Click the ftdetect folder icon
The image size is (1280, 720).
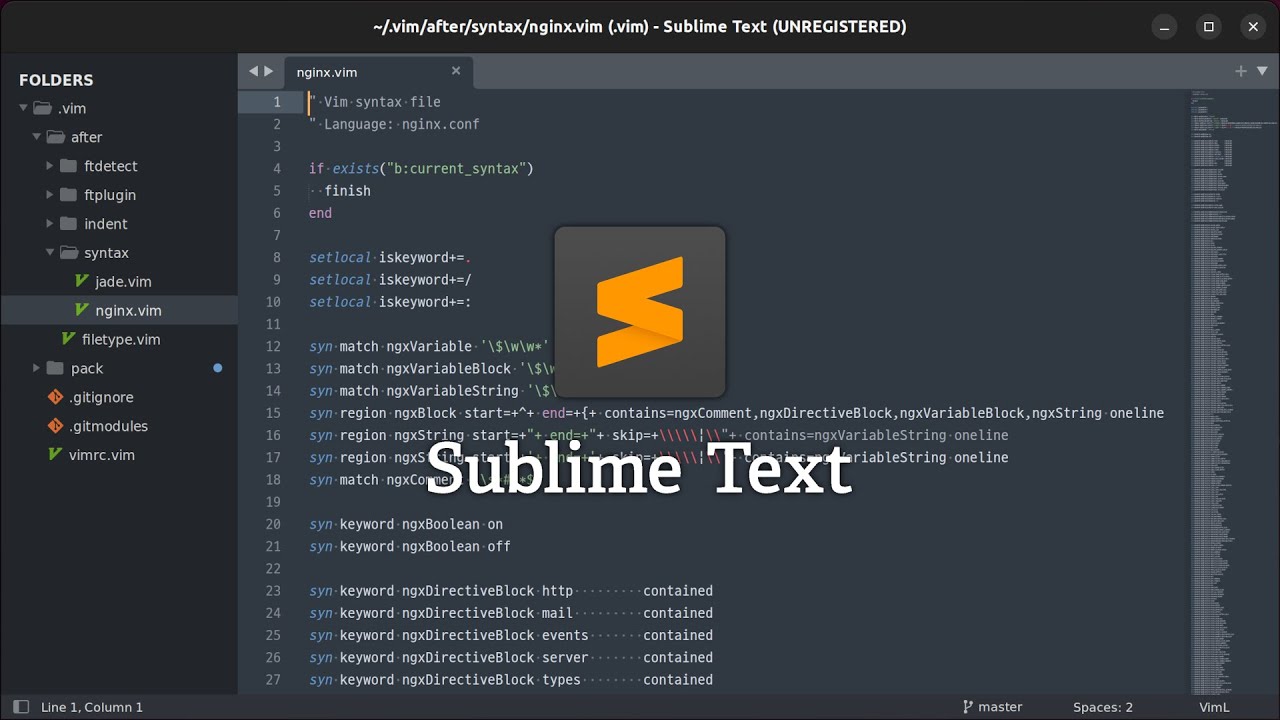[x=68, y=166]
